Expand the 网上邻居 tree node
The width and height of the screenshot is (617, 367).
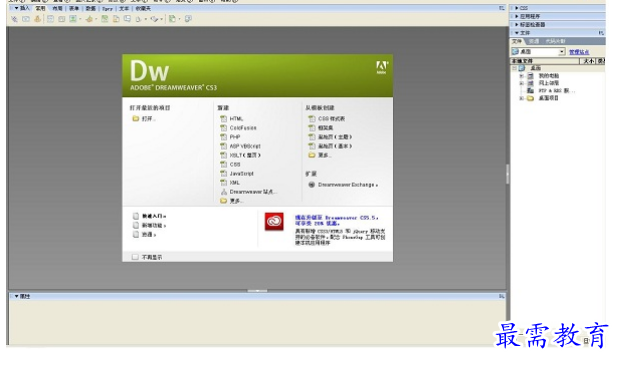(x=521, y=83)
